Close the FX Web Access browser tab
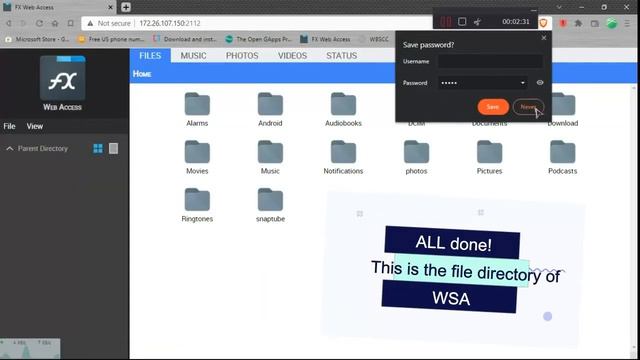Image resolution: width=640 pixels, height=360 pixels. [110, 7]
